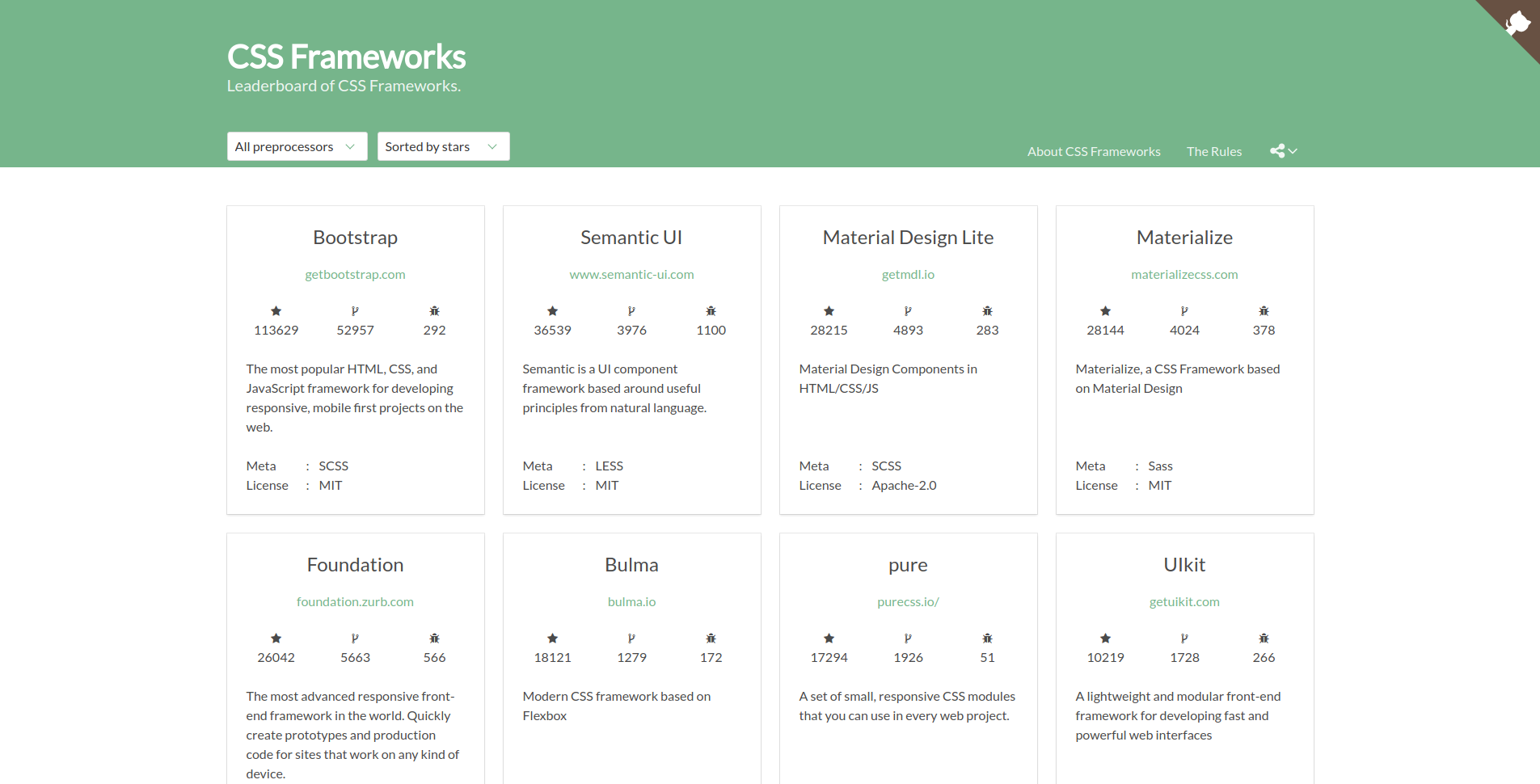Click the fork icon on the Foundation card
Viewport: 1540px width, 784px height.
tap(355, 639)
